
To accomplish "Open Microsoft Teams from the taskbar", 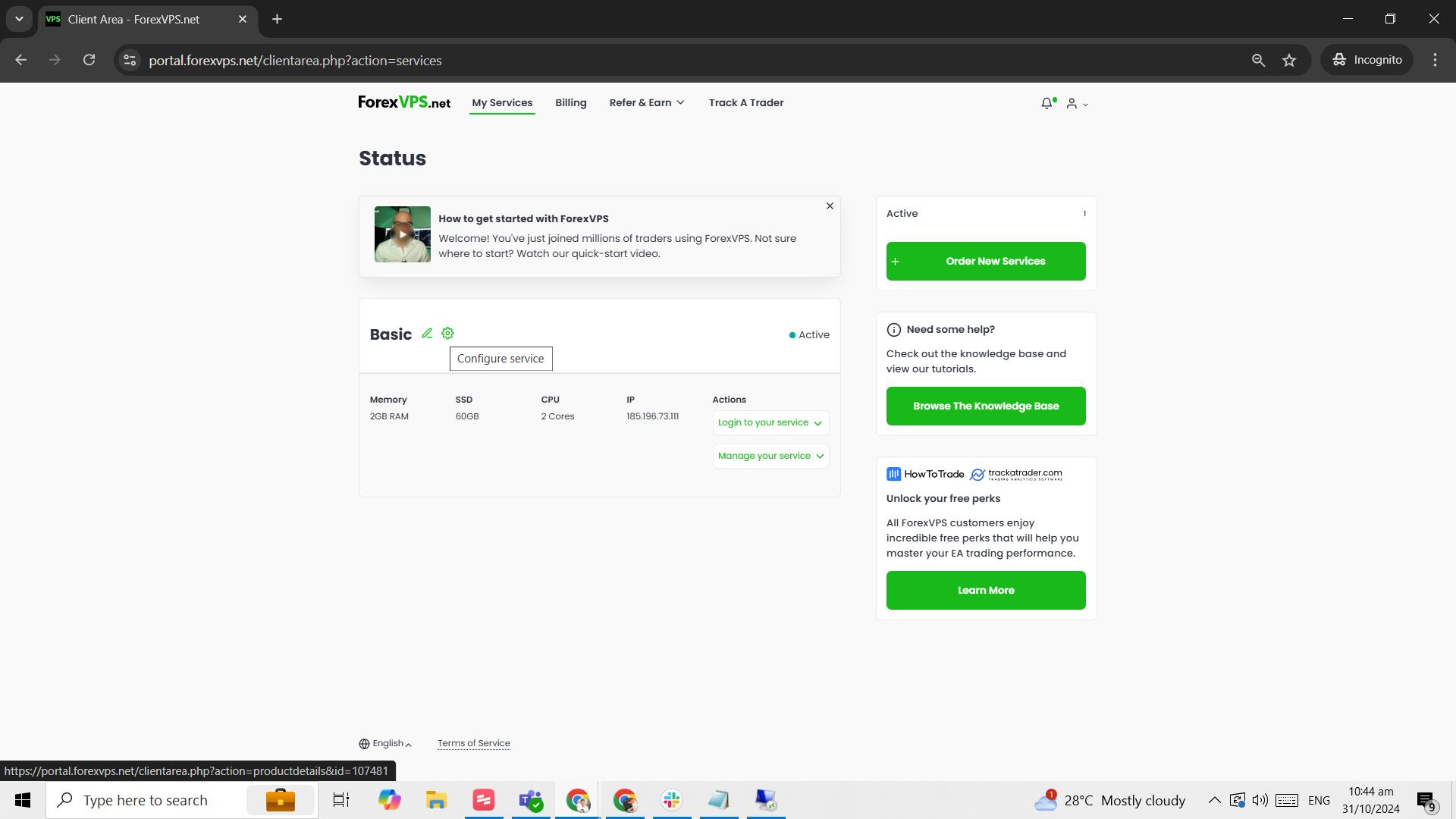I will tap(530, 800).
